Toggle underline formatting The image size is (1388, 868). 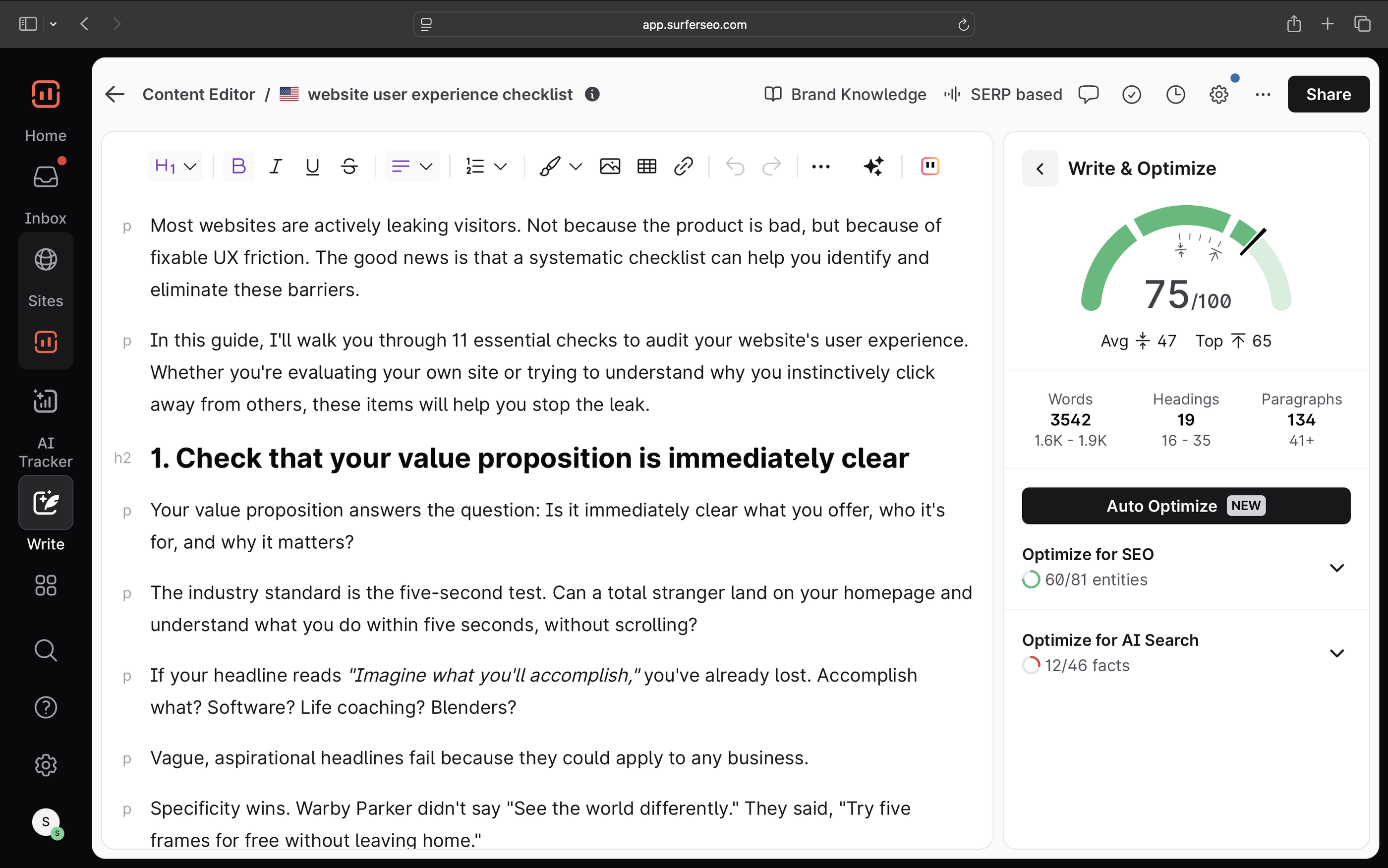click(312, 167)
